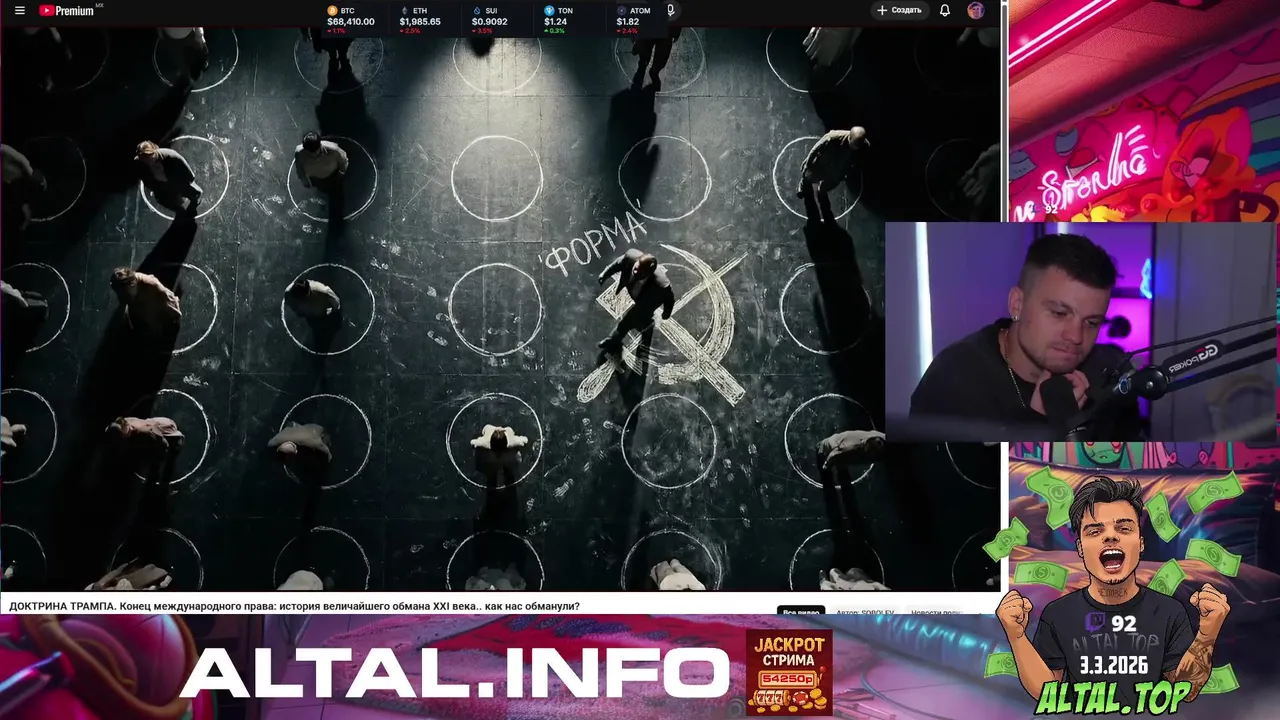Click the playing video frame
The image size is (1280, 720).
pyautogui.click(x=500, y=309)
